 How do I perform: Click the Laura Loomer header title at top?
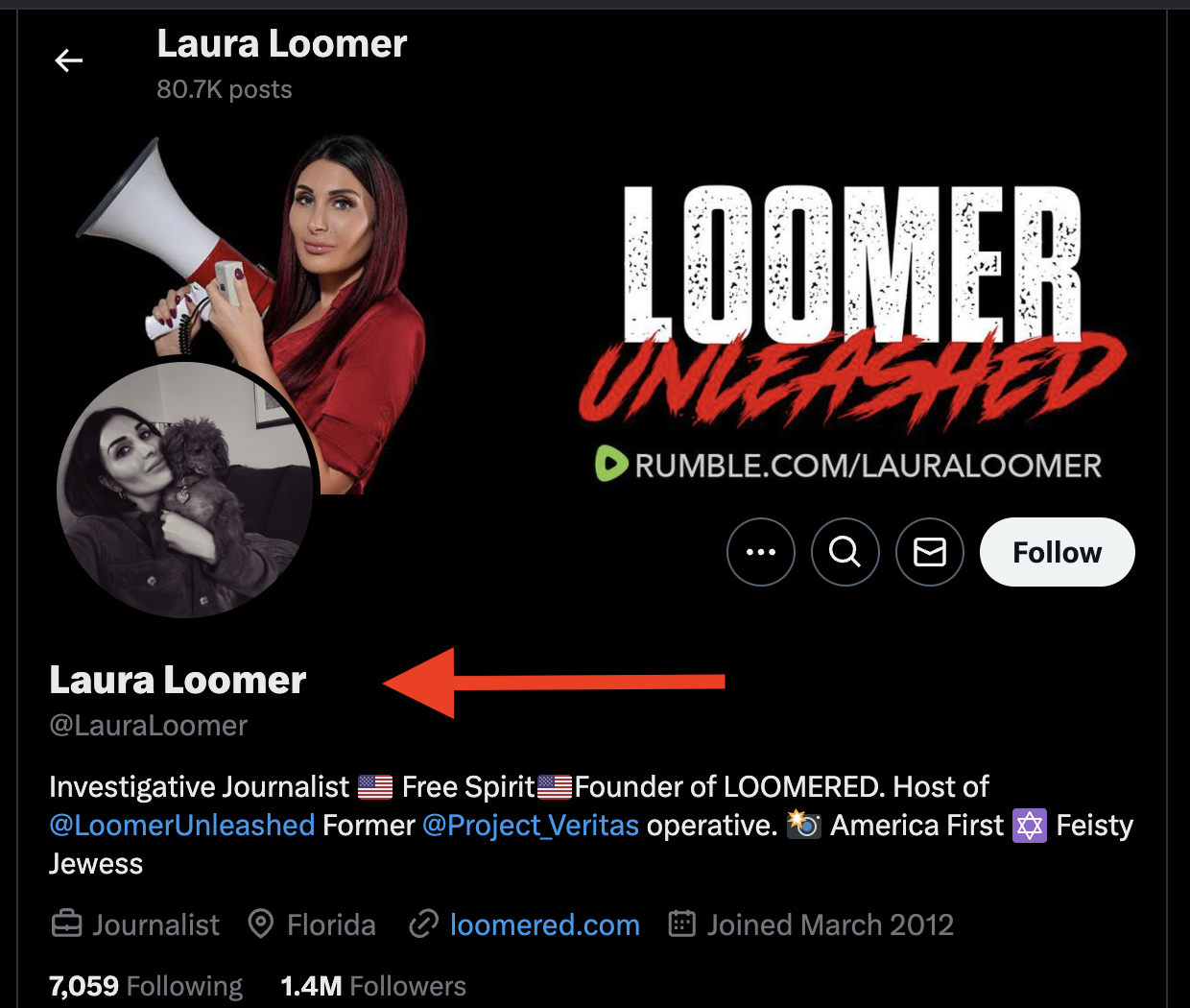282,44
